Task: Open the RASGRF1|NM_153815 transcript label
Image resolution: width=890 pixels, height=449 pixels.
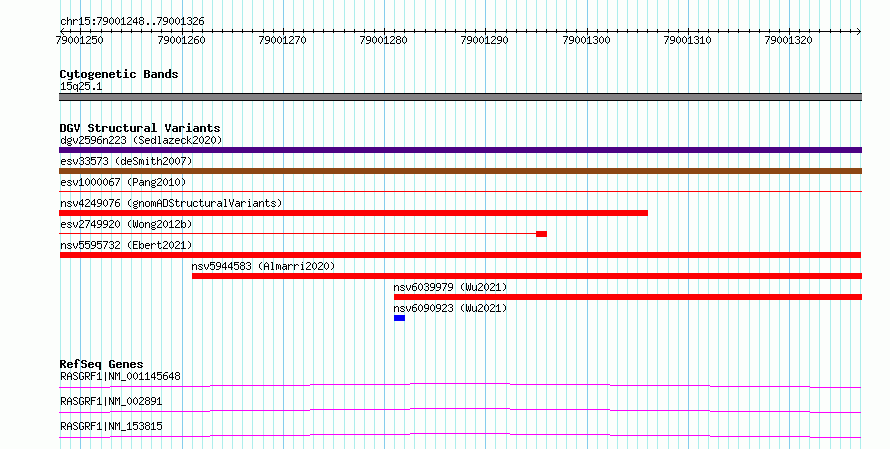Action: (111, 426)
